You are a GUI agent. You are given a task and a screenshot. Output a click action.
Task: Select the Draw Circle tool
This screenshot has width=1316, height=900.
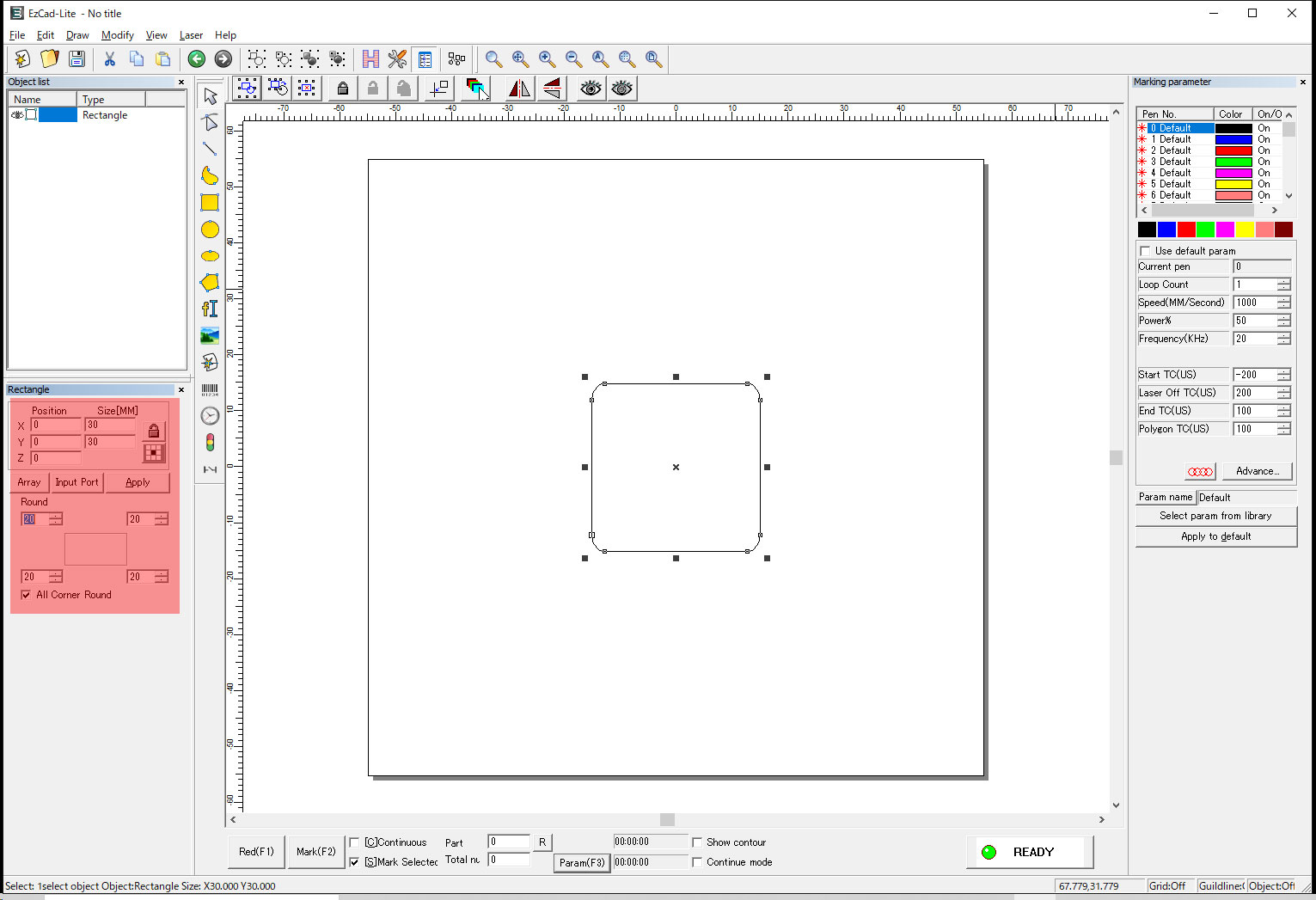[210, 230]
